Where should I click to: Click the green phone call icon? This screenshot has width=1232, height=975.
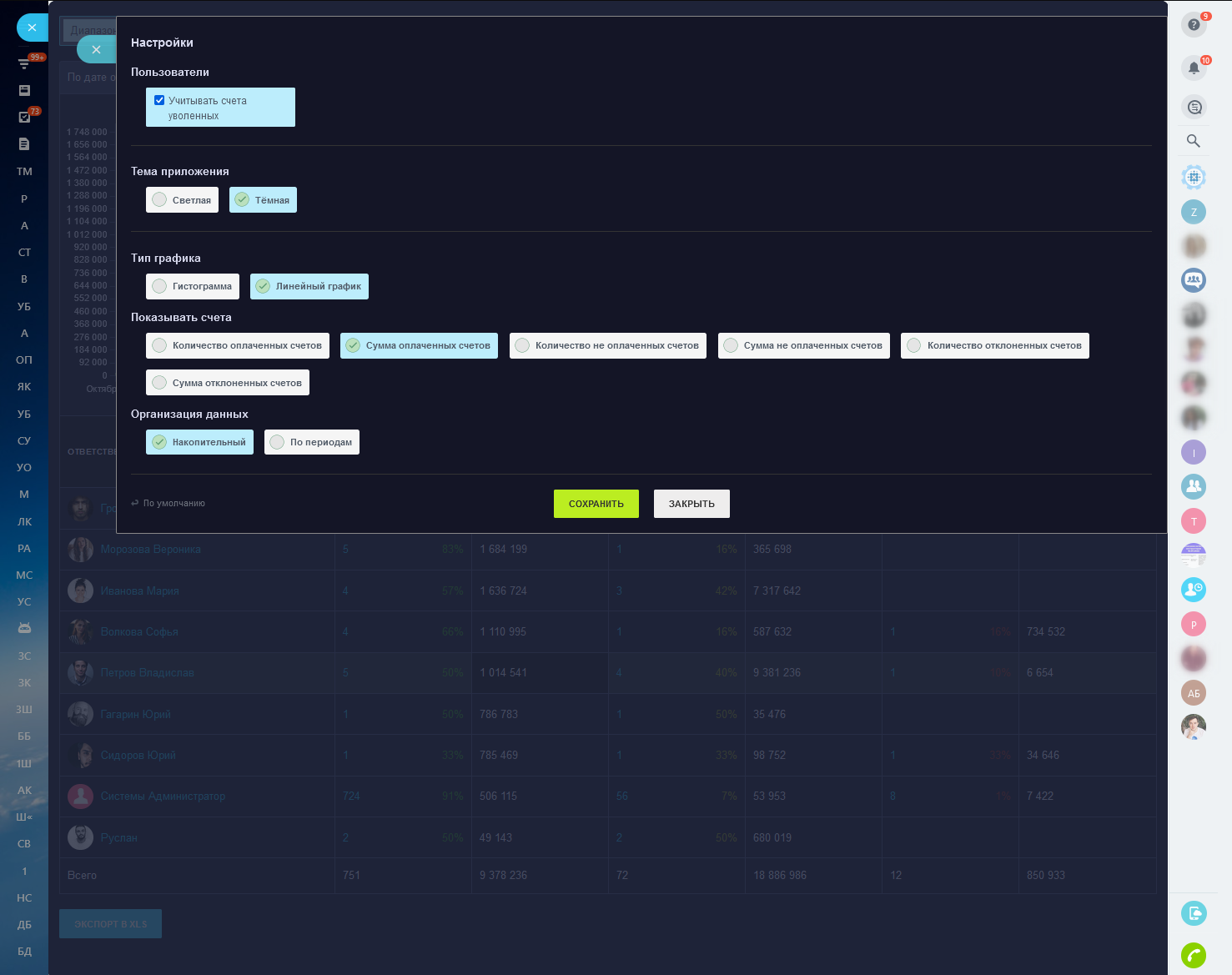point(1194,955)
